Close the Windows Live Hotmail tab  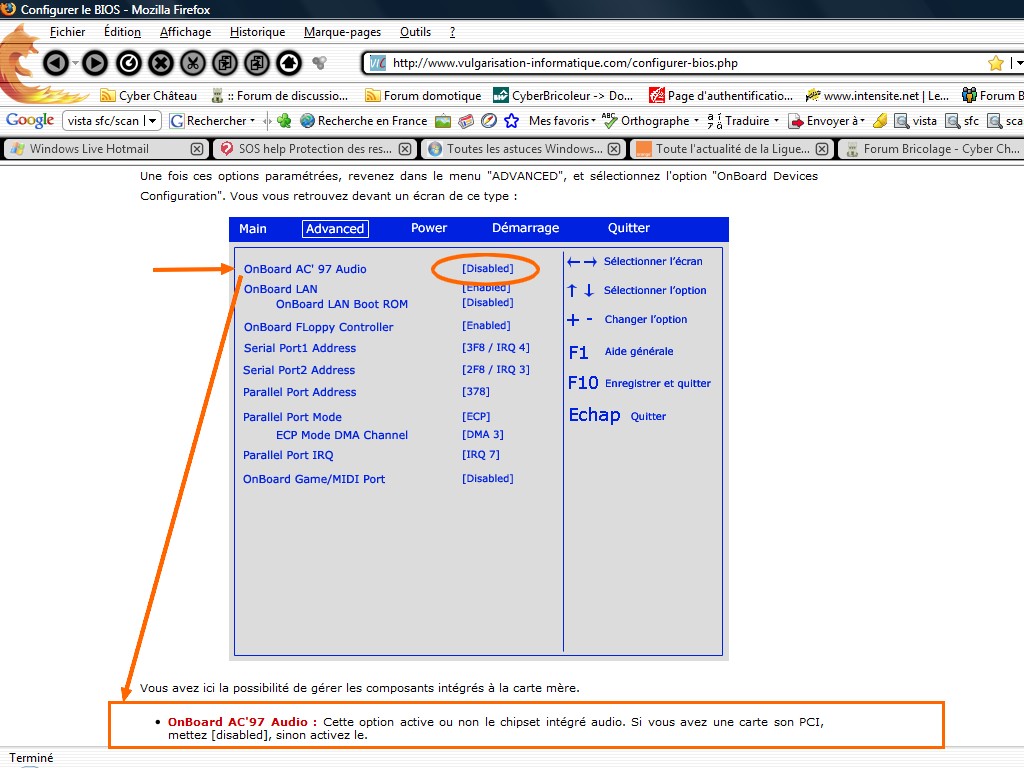(197, 149)
